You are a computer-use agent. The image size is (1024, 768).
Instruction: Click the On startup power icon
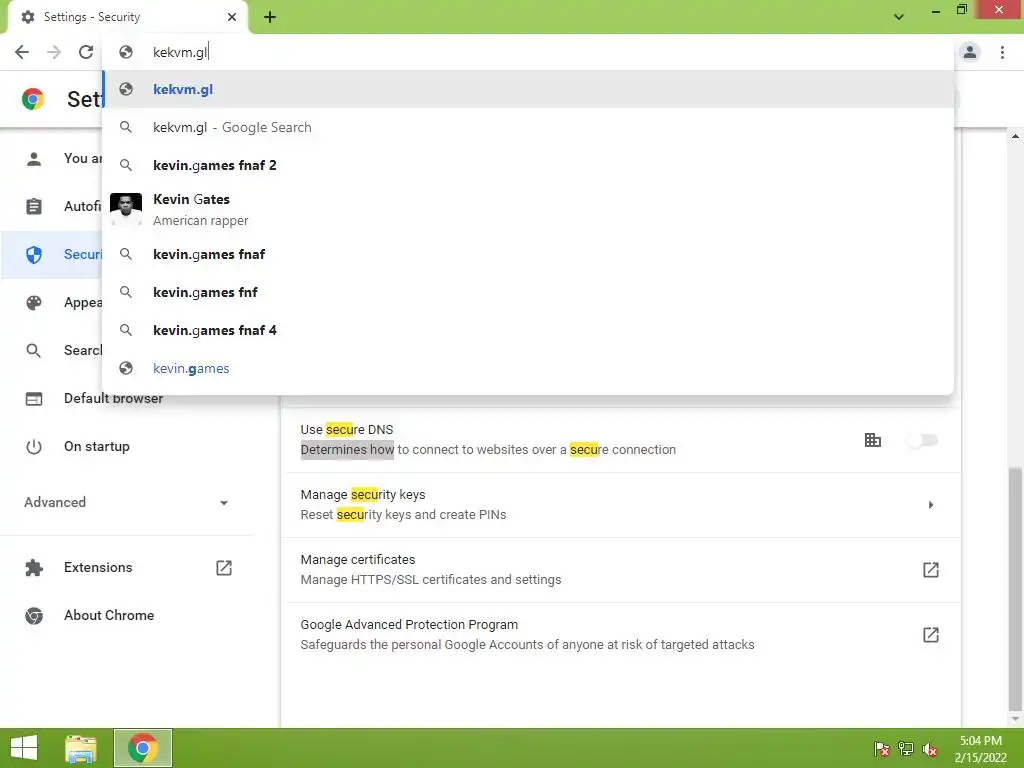(33, 447)
